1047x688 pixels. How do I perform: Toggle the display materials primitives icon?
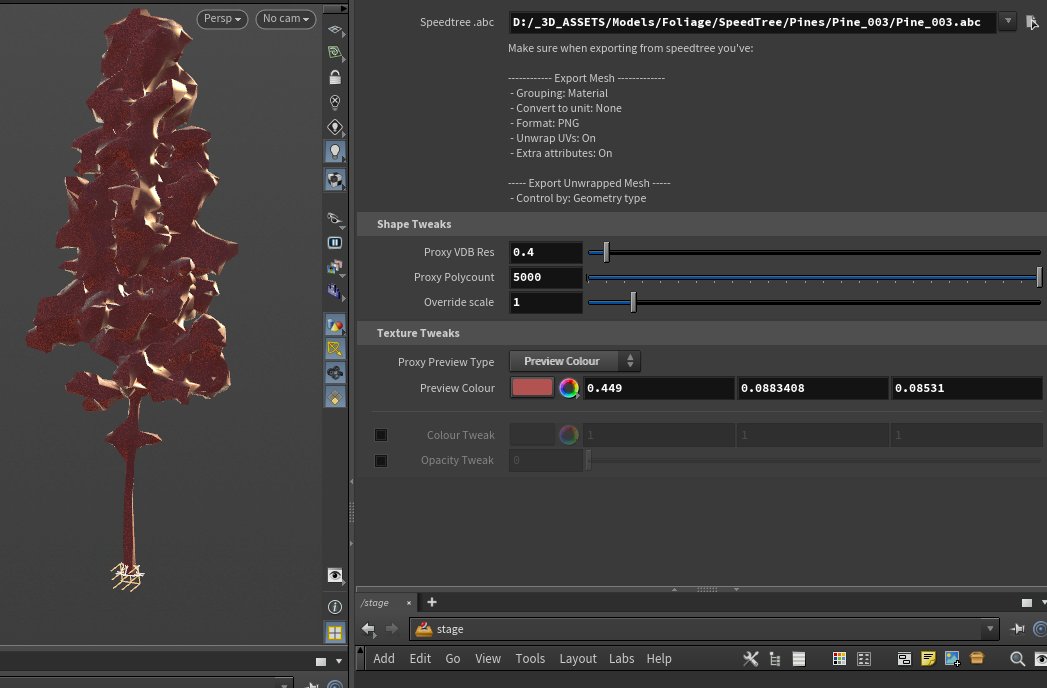coord(335,325)
